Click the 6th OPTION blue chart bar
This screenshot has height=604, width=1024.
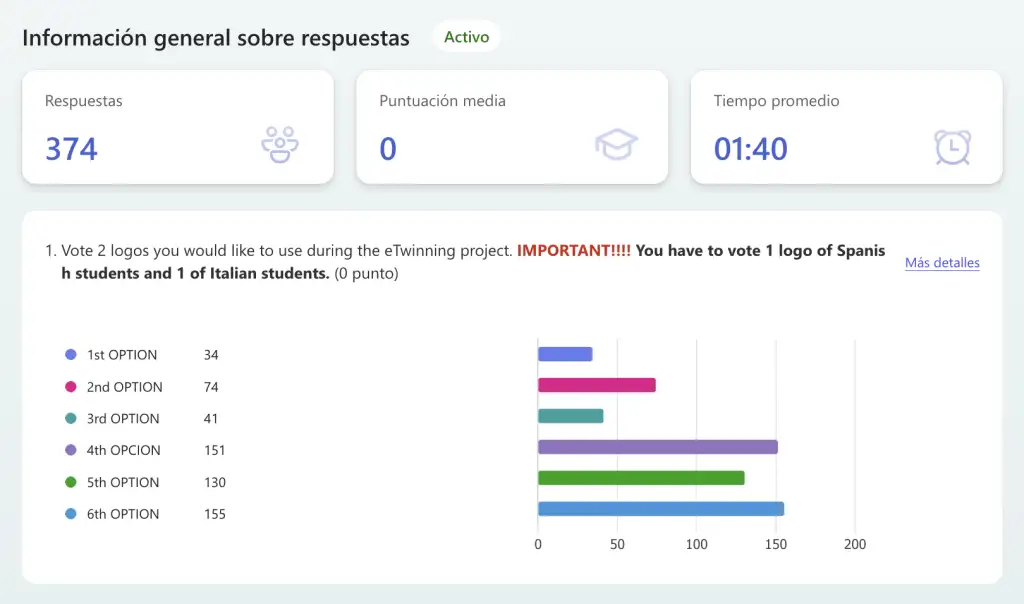coord(660,509)
